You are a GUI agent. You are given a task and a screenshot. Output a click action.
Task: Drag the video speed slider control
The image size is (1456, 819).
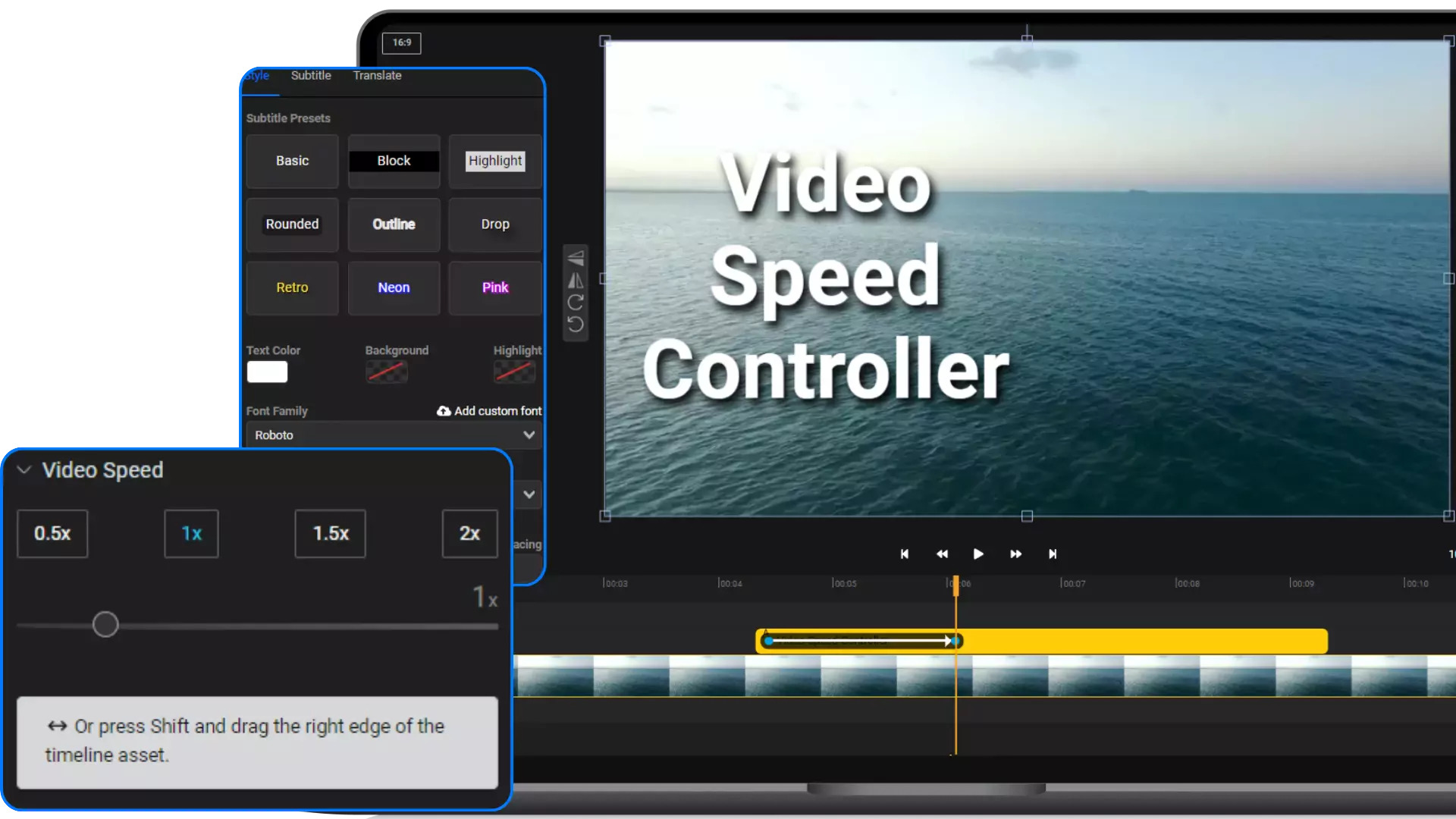105,625
